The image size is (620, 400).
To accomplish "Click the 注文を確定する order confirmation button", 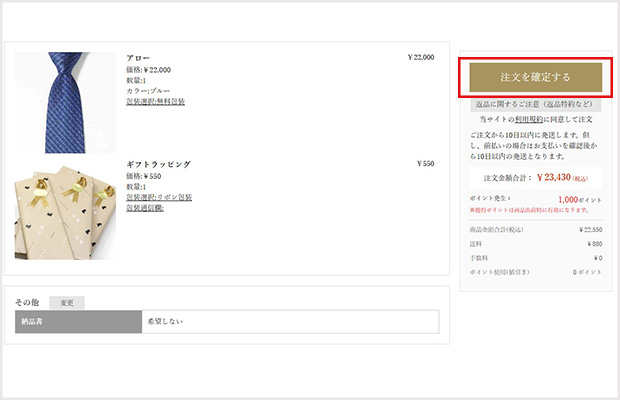I will pyautogui.click(x=535, y=76).
